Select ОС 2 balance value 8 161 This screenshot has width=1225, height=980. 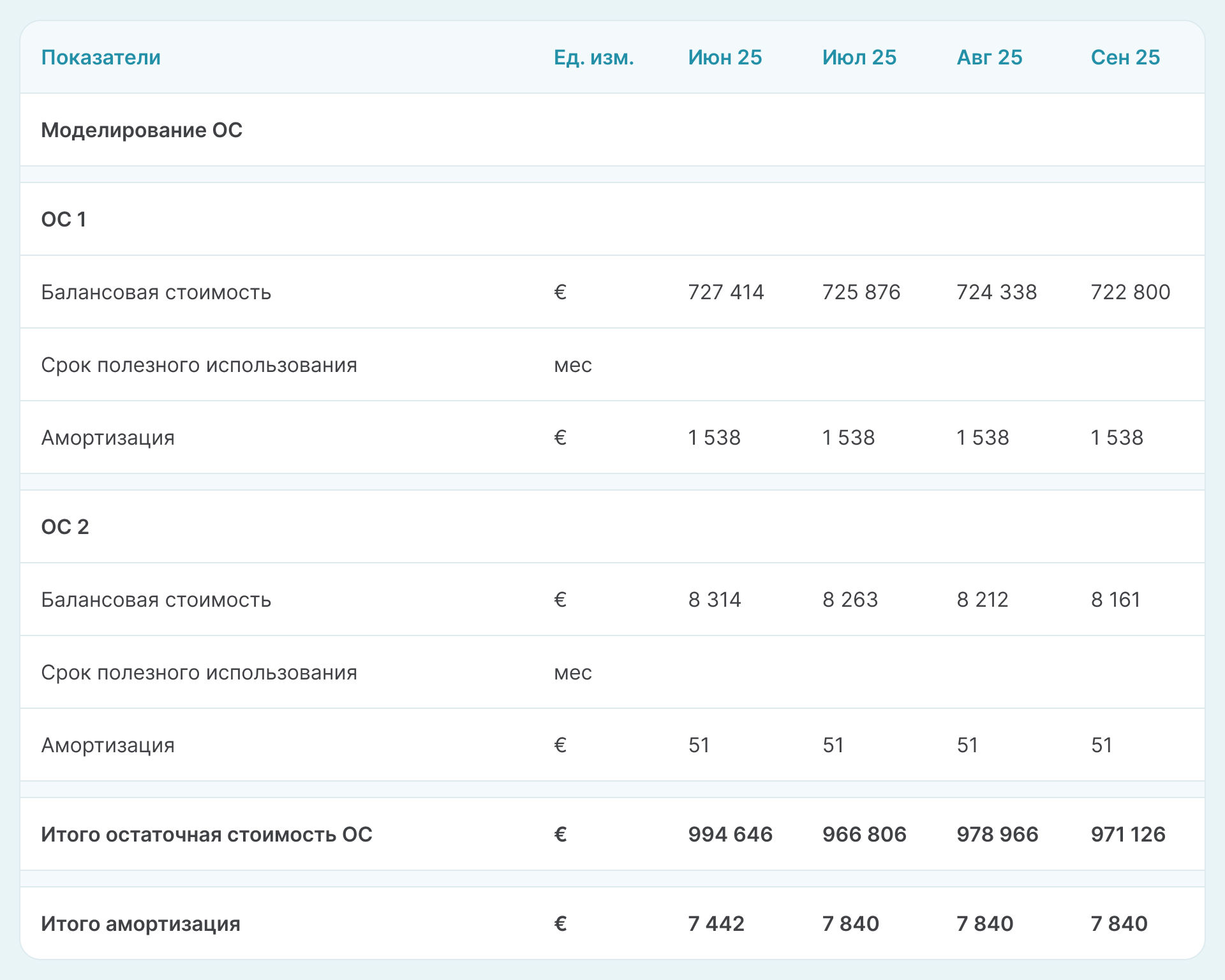coord(1115,600)
